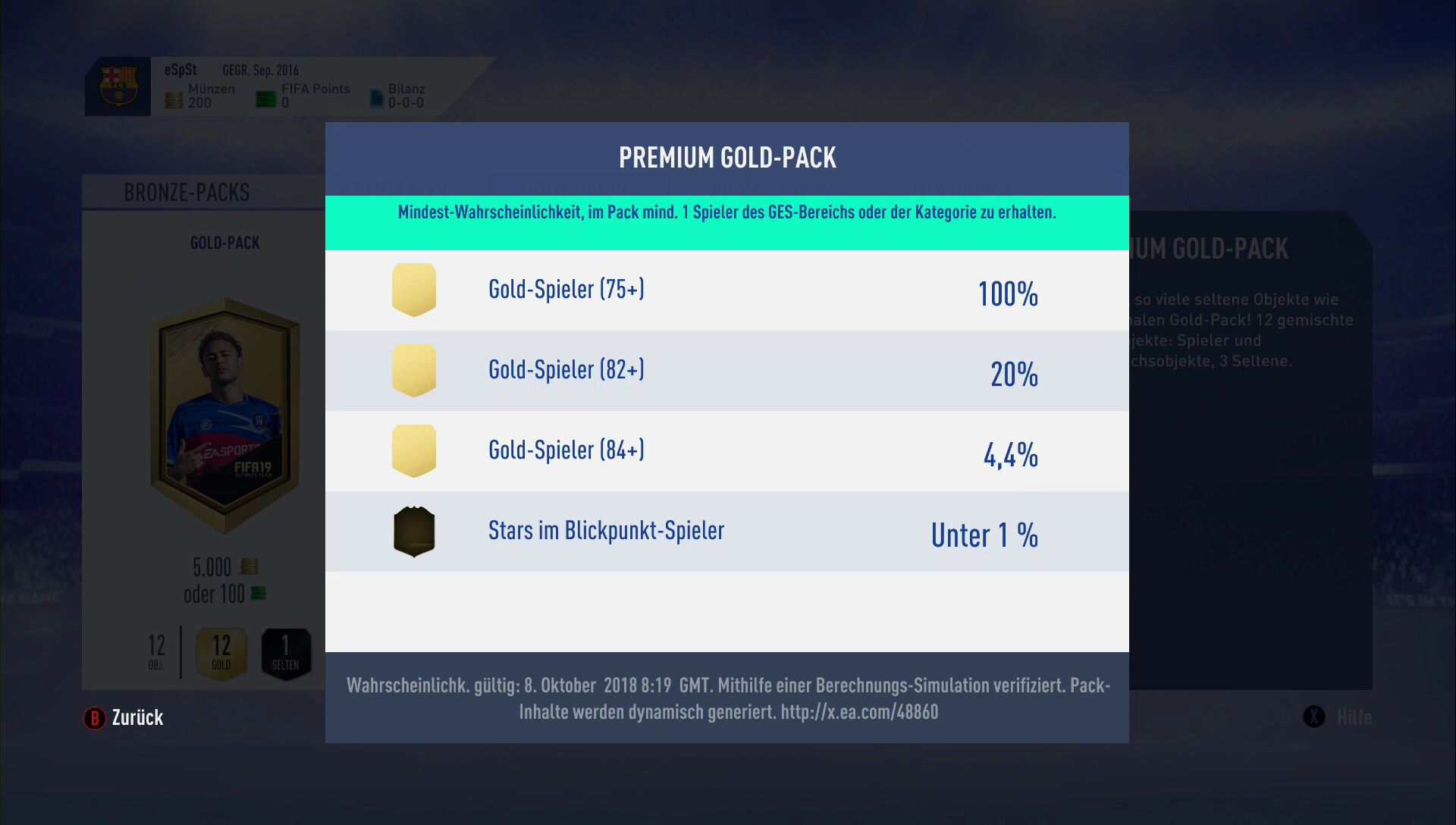Image resolution: width=1456 pixels, height=825 pixels.
Task: Click the FC Barcelona club crest
Action: tap(119, 86)
